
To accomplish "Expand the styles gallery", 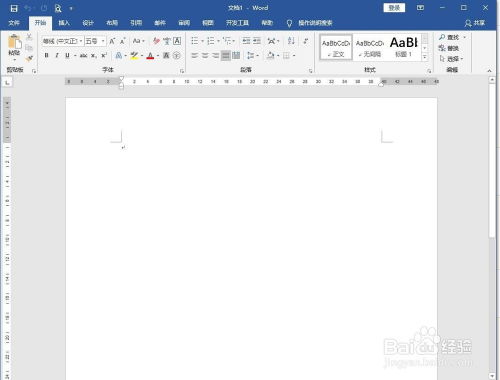I will point(425,57).
